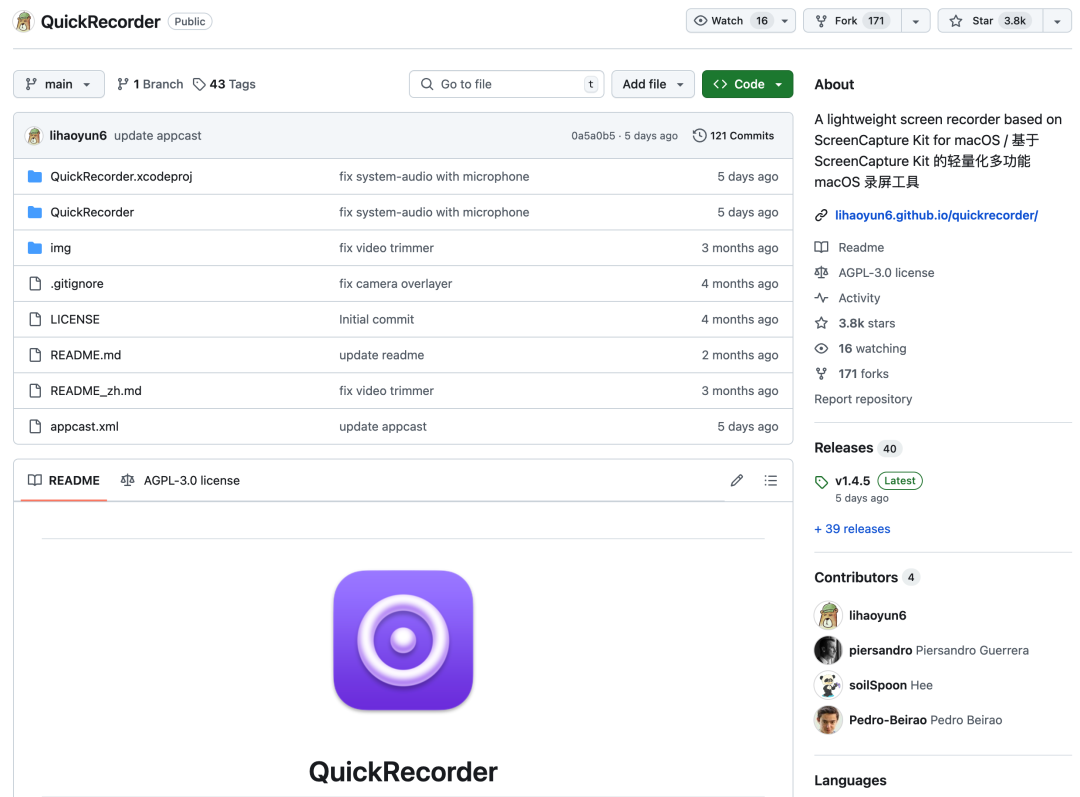The height and width of the screenshot is (797, 1080).
Task: Click + 39 releases link
Action: coord(852,529)
